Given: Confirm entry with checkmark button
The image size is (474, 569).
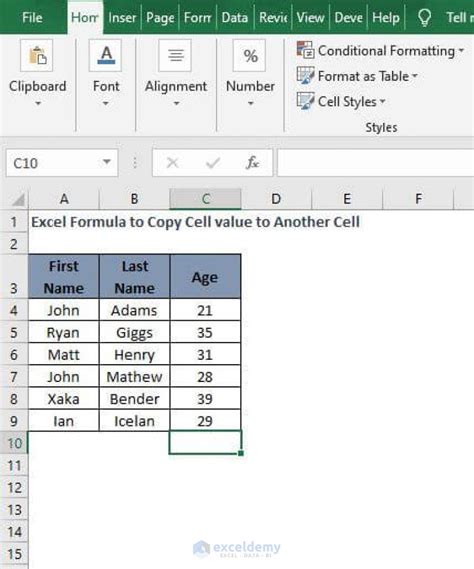Looking at the screenshot, I should (x=213, y=163).
